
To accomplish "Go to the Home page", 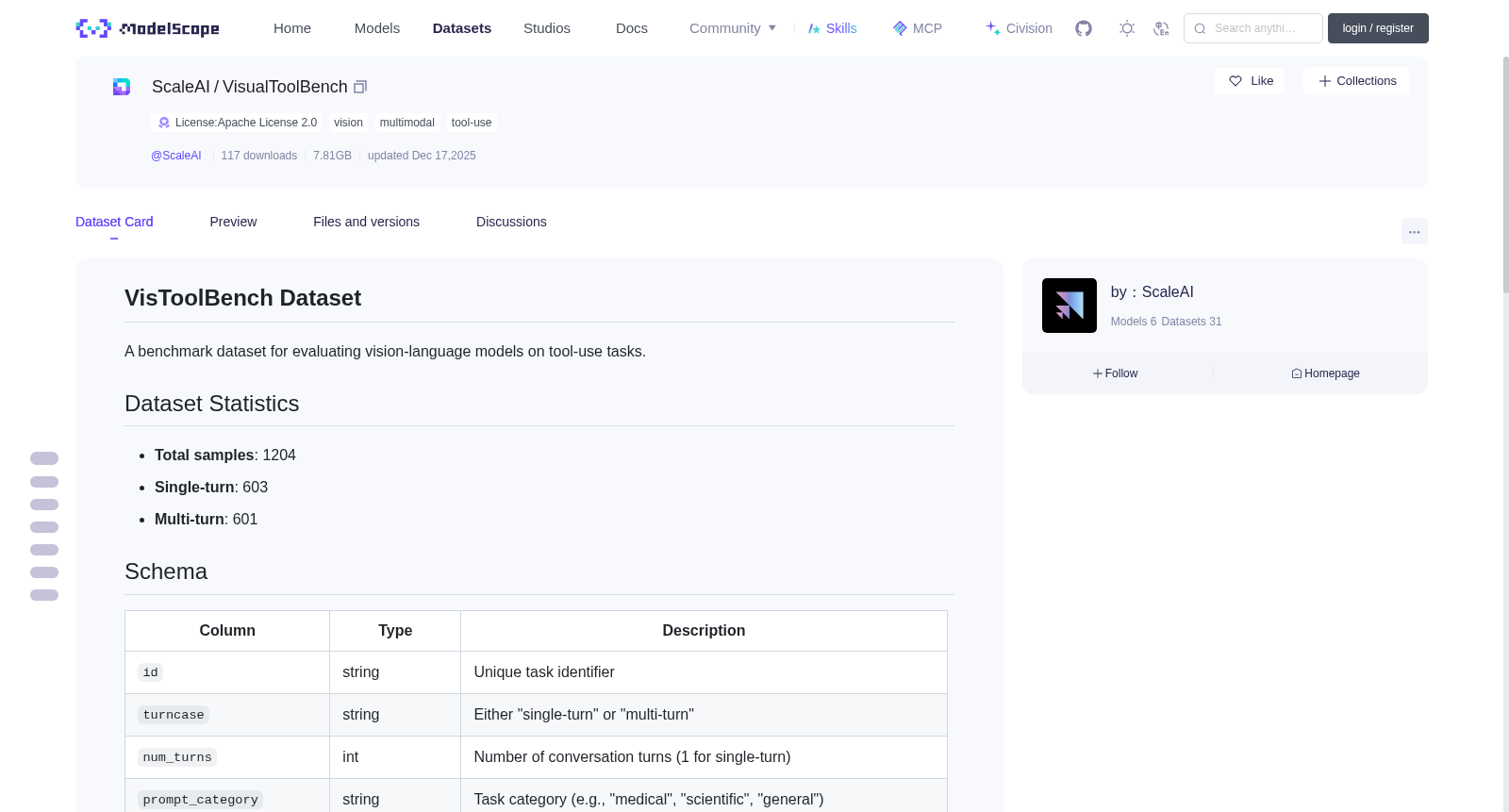I will [x=292, y=28].
